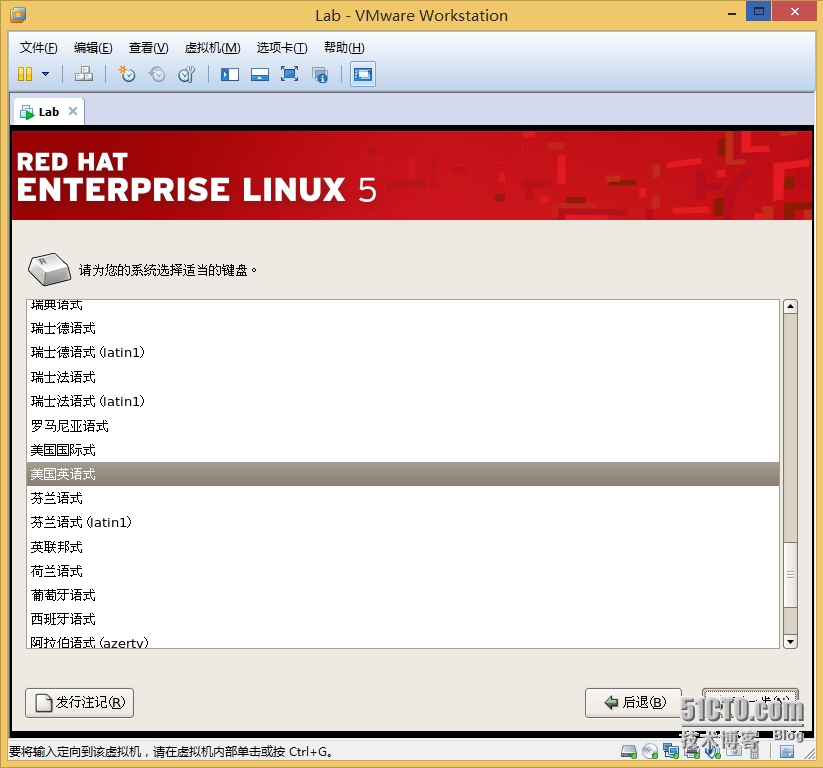Image resolution: width=823 pixels, height=768 pixels.
Task: Toggle the thumbnail bar icon
Action: coord(260,74)
